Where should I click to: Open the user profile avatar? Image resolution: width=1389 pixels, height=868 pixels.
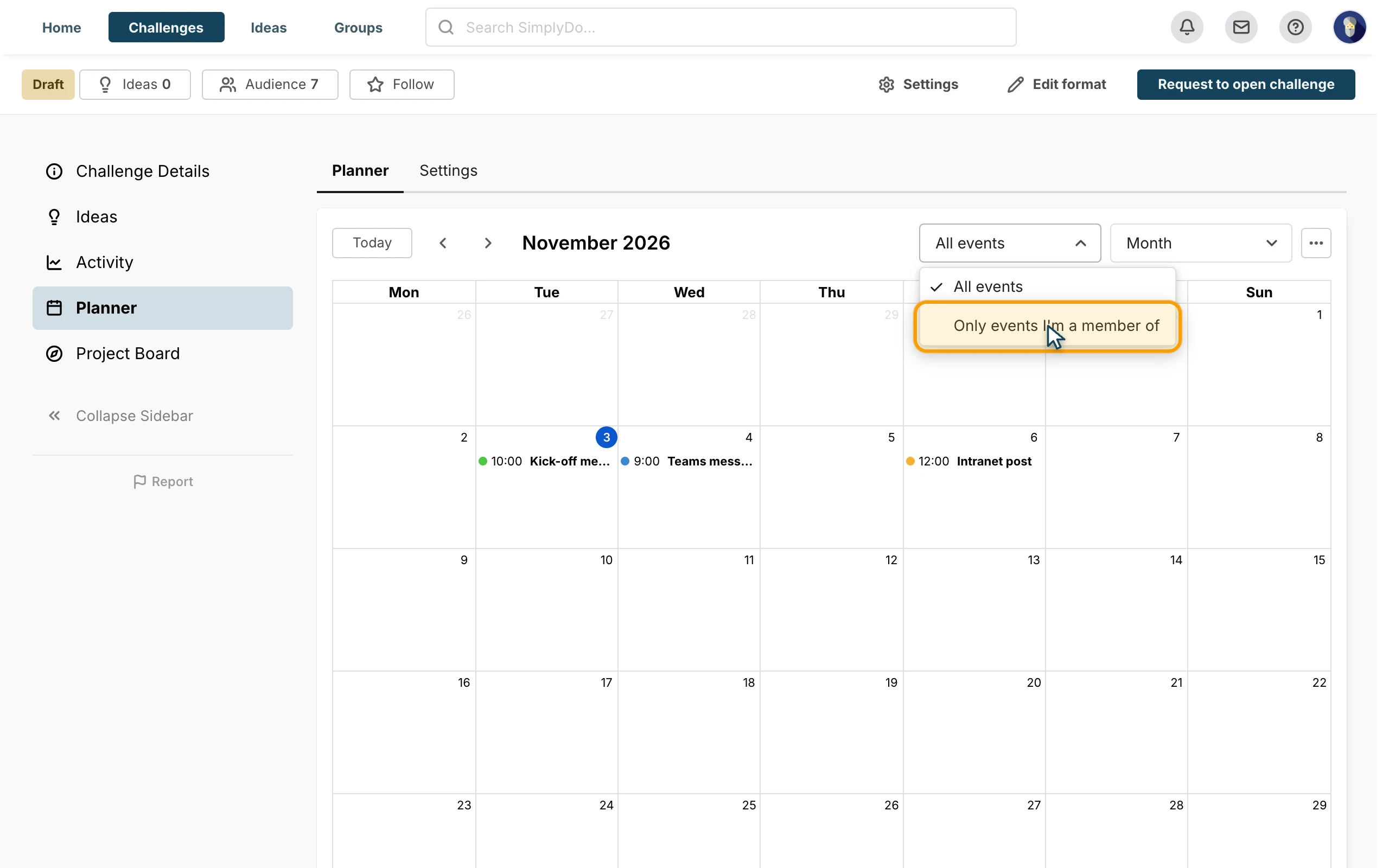[x=1349, y=27]
